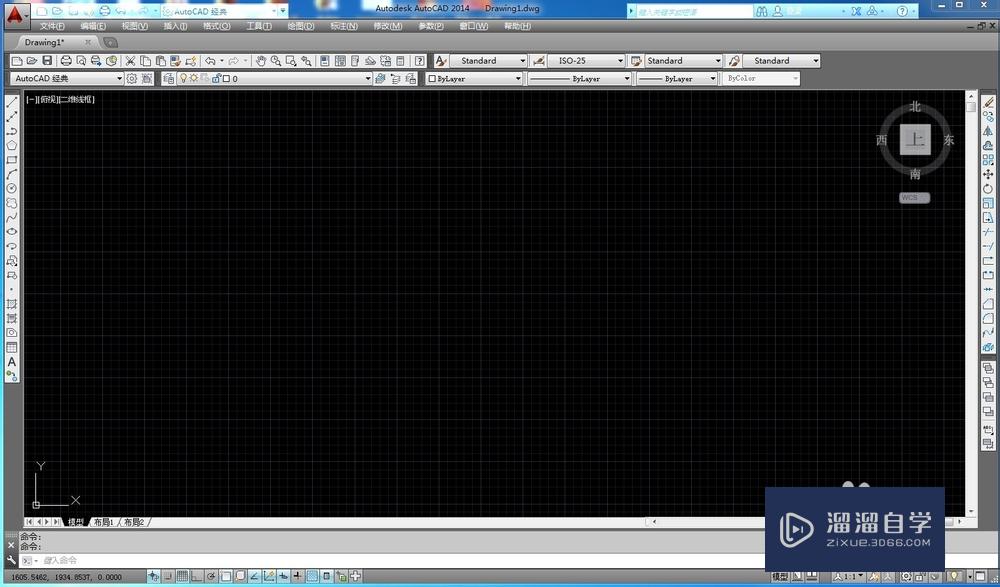Expand the layer 0 control dropdown
Image resolution: width=1000 pixels, height=587 pixels.
coord(368,78)
